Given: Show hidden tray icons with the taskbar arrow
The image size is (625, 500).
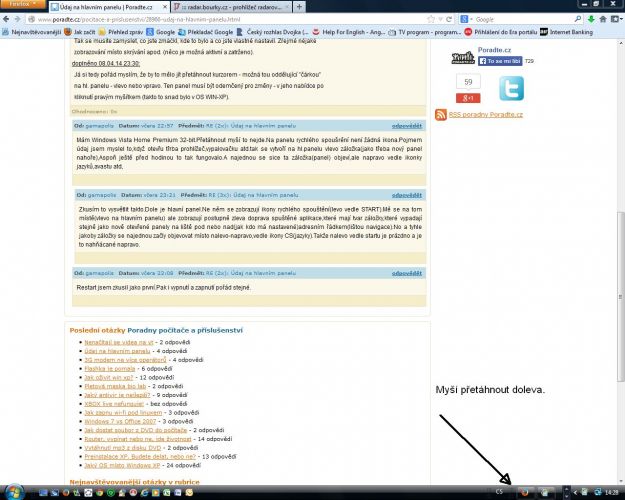Looking at the screenshot, I should 575,492.
